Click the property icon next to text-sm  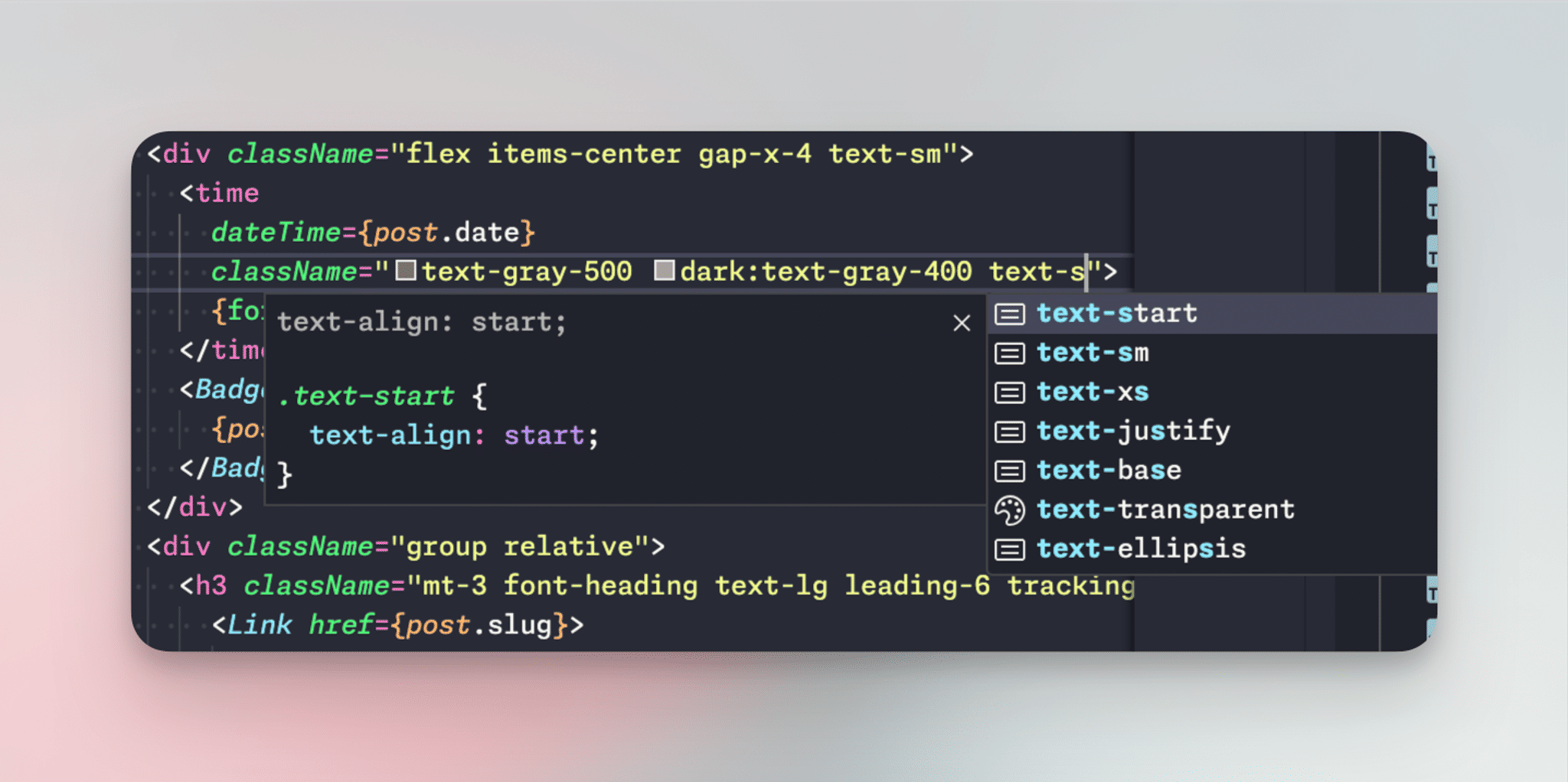click(x=1010, y=354)
